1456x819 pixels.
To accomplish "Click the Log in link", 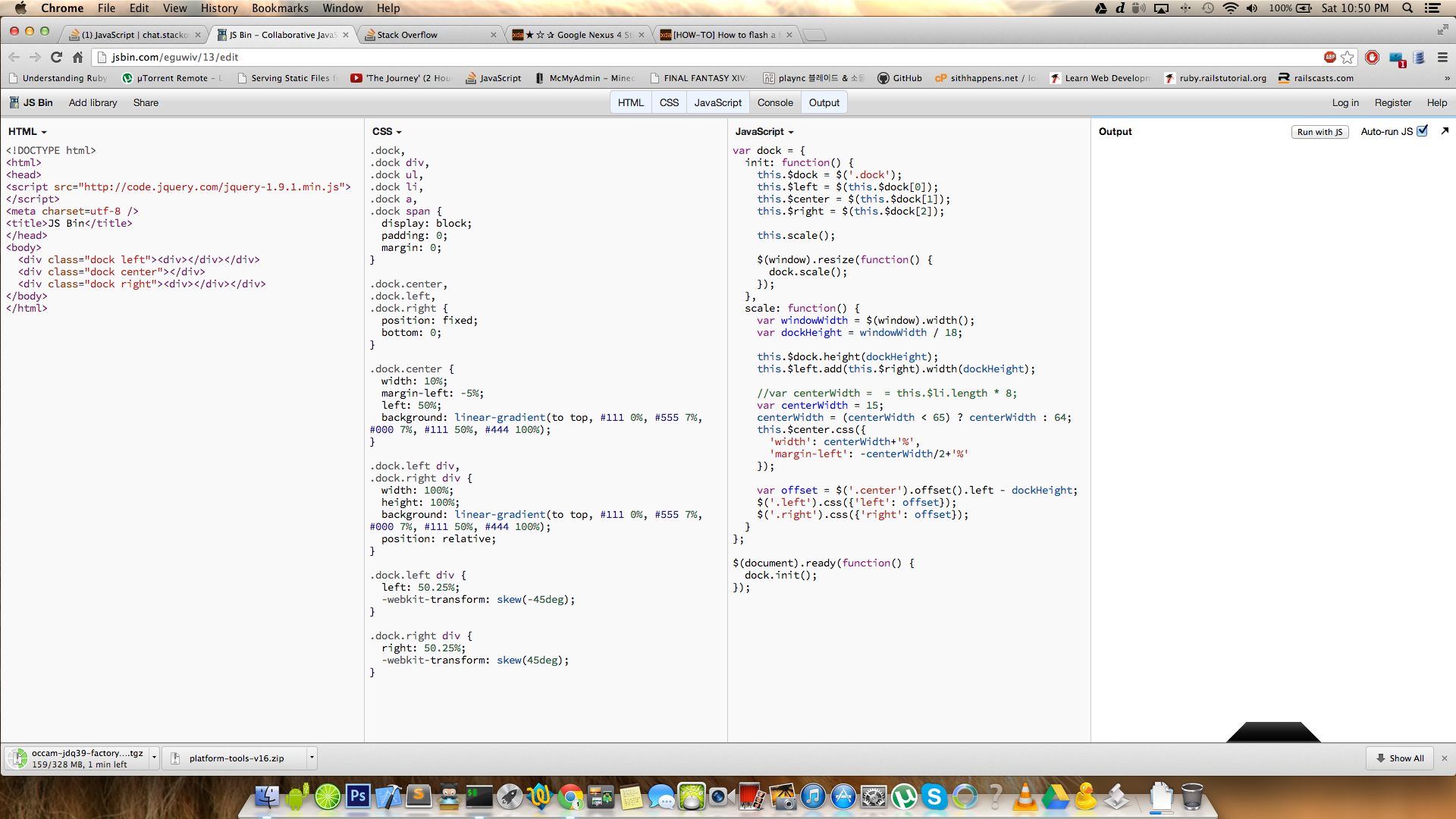I will 1345,102.
